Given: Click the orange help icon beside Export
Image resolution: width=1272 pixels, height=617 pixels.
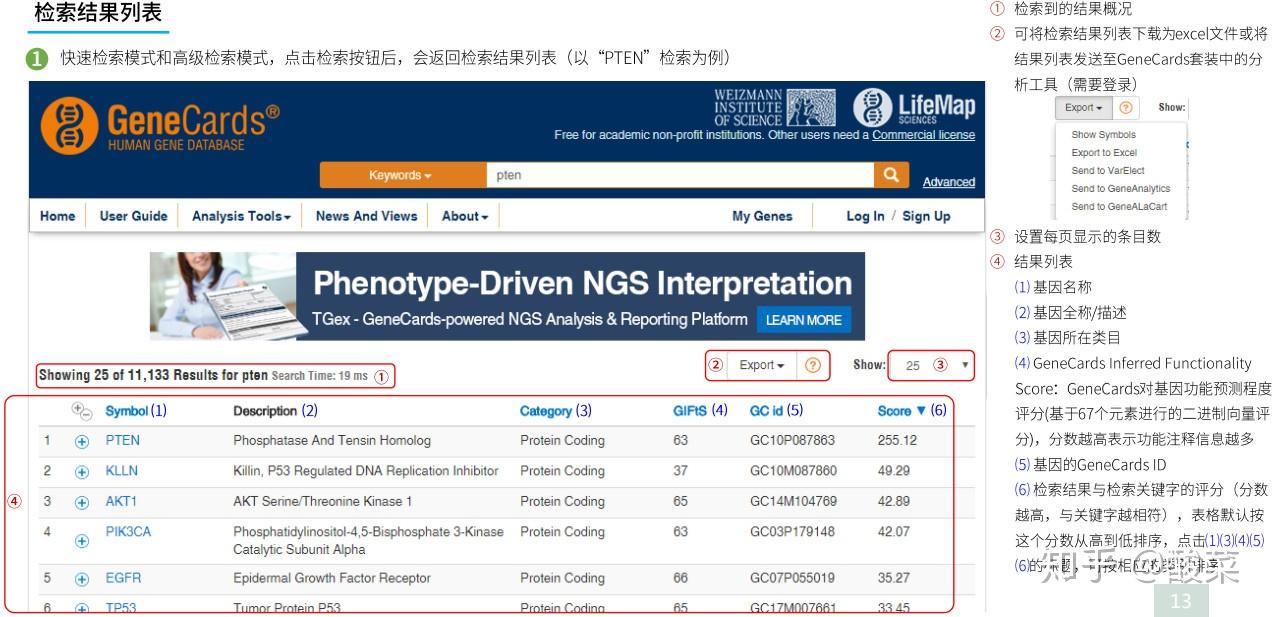Looking at the screenshot, I should (x=812, y=365).
